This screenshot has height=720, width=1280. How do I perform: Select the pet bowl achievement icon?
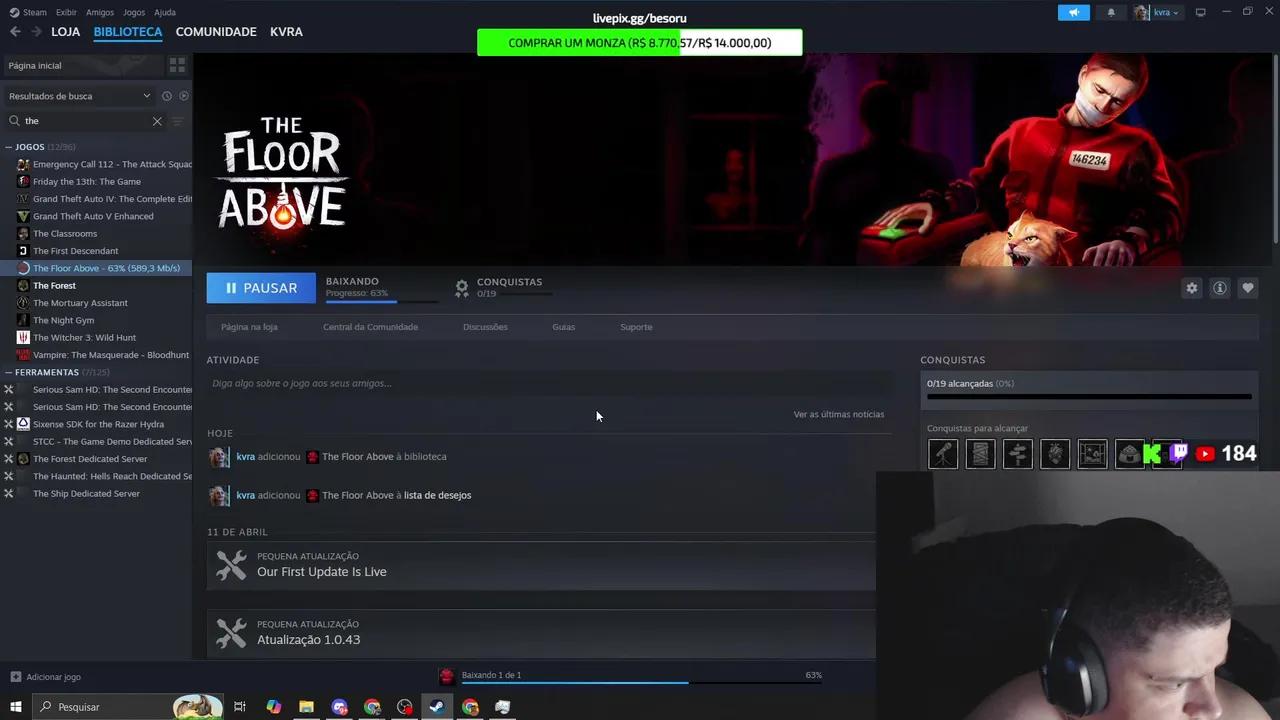click(1129, 454)
